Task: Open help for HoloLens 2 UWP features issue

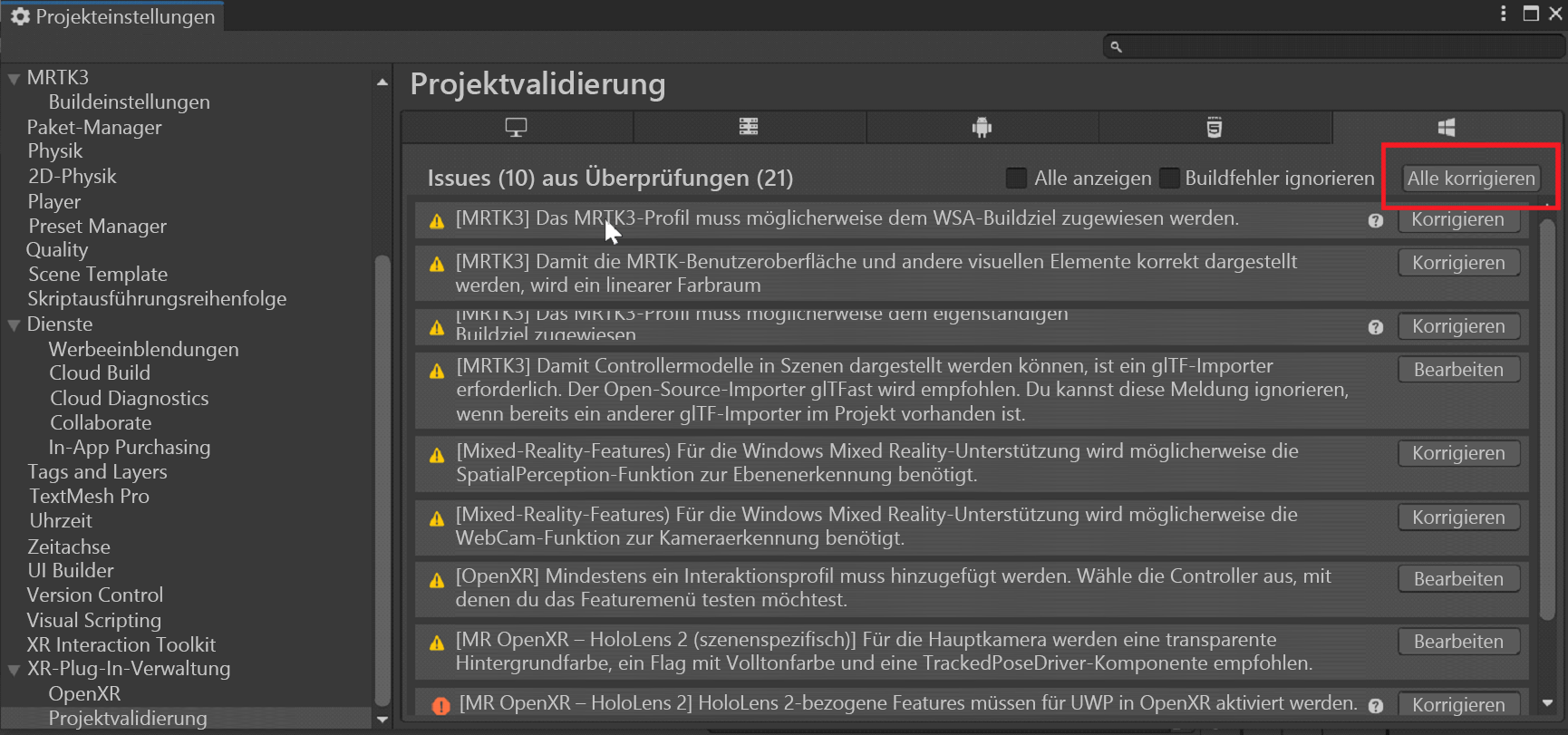Action: click(x=1376, y=705)
